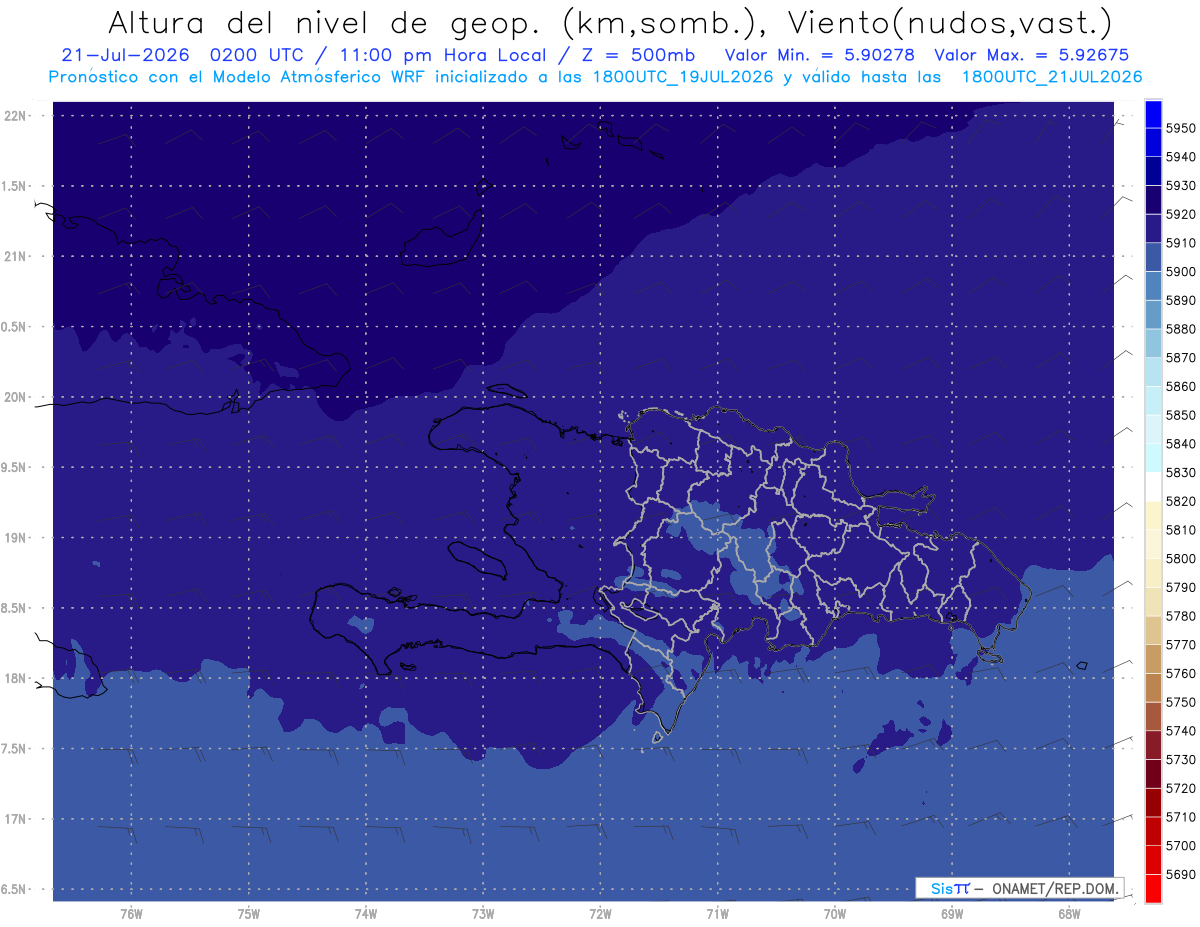Click the '1800UTC_21JUL2026' valid-until time
This screenshot has height=927, width=1200.
click(1052, 77)
